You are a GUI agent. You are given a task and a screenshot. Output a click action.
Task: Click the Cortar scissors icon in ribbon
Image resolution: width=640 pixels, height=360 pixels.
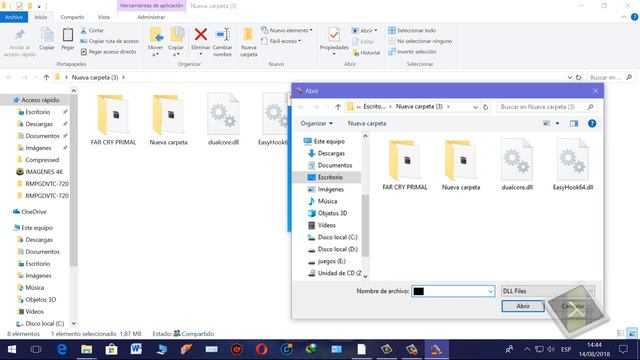point(84,31)
